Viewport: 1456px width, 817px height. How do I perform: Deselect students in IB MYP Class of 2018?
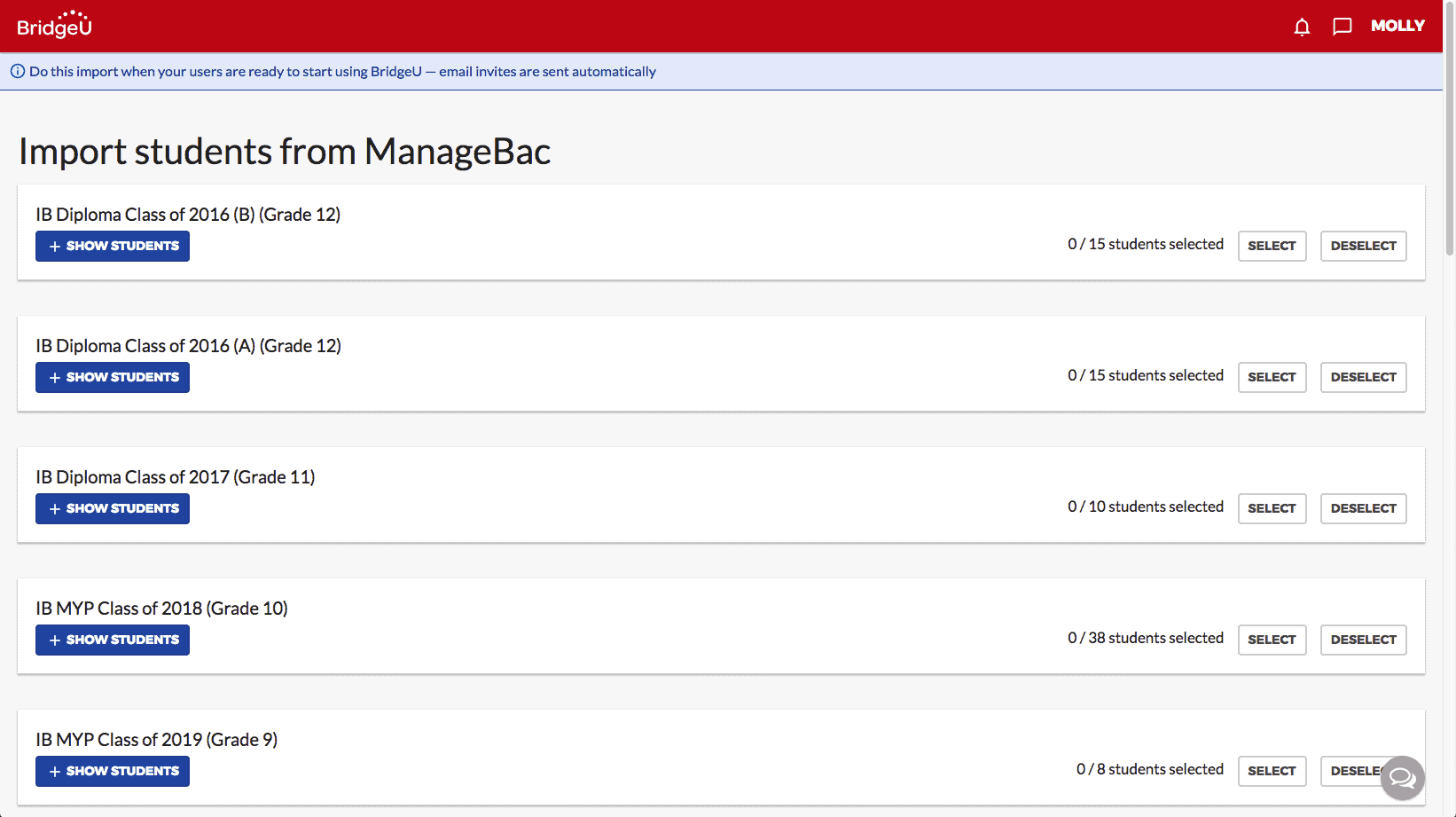pos(1363,640)
